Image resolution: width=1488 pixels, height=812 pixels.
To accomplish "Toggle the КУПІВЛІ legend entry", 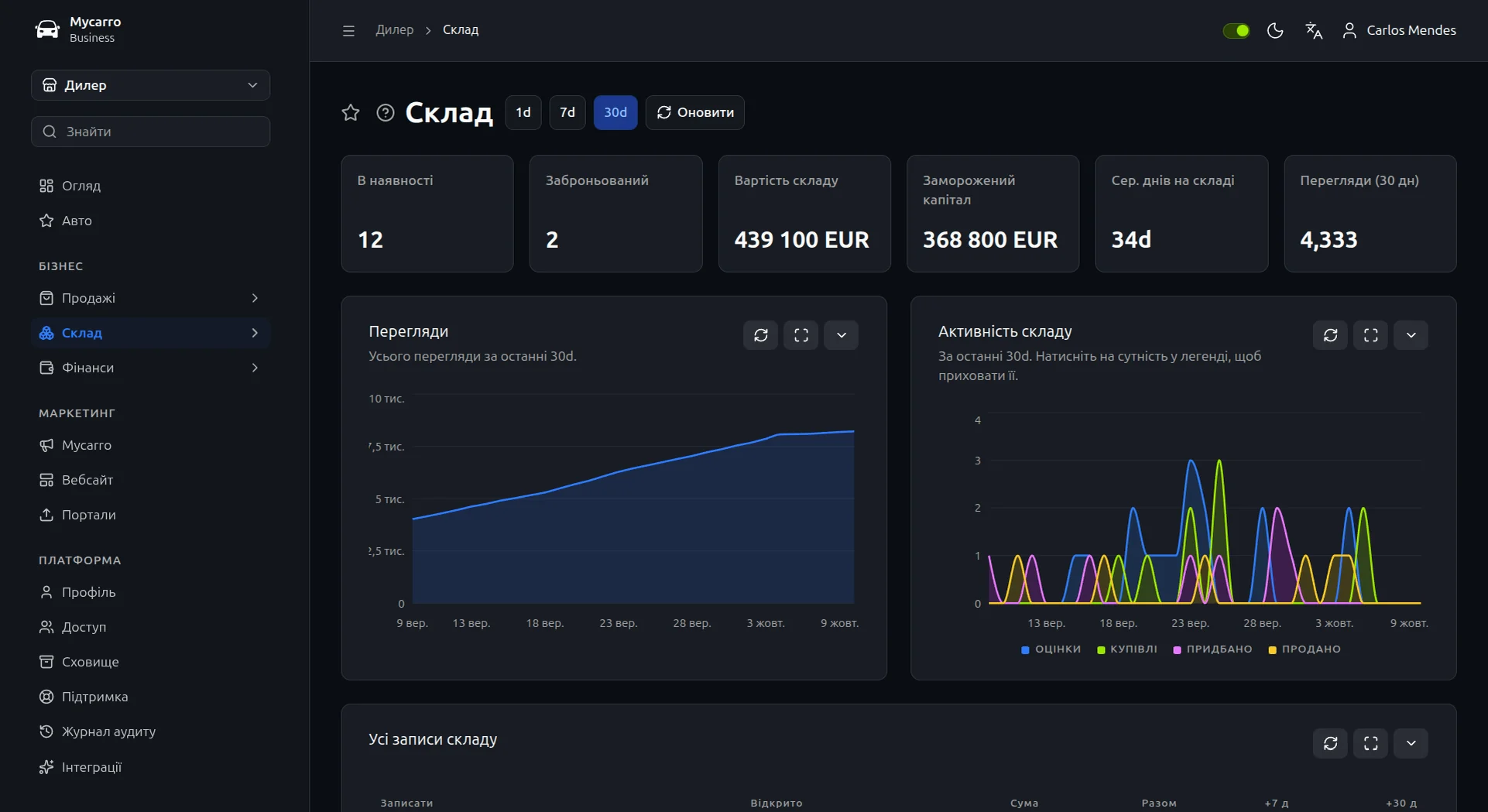I will click(x=1127, y=649).
